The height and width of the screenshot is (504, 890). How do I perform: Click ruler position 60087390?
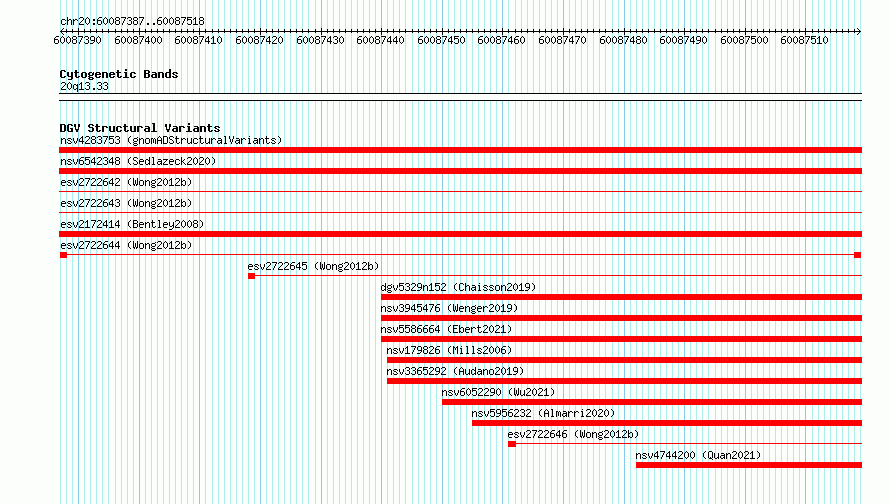78,40
